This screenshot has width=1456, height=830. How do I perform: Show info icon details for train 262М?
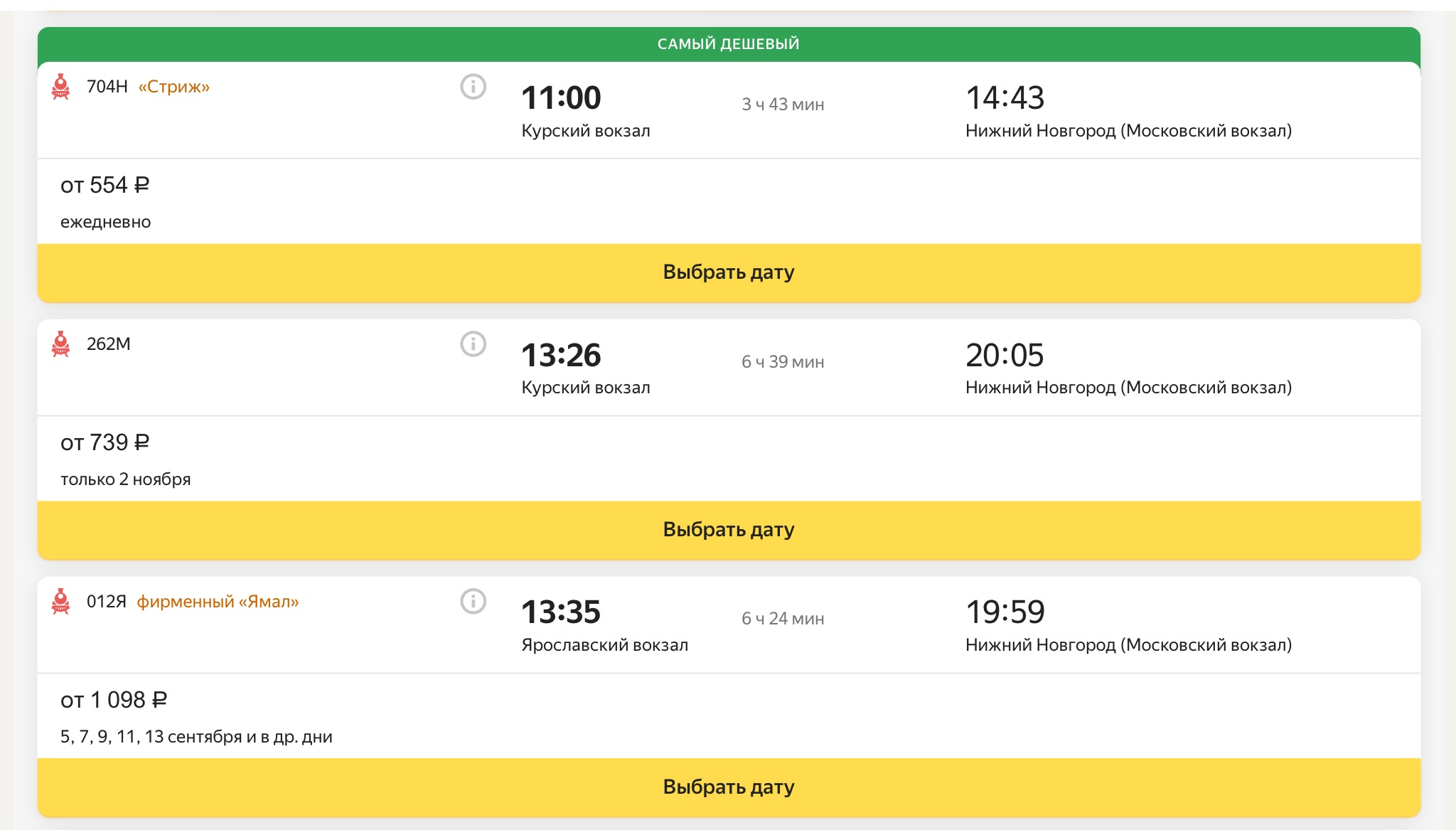click(x=473, y=344)
